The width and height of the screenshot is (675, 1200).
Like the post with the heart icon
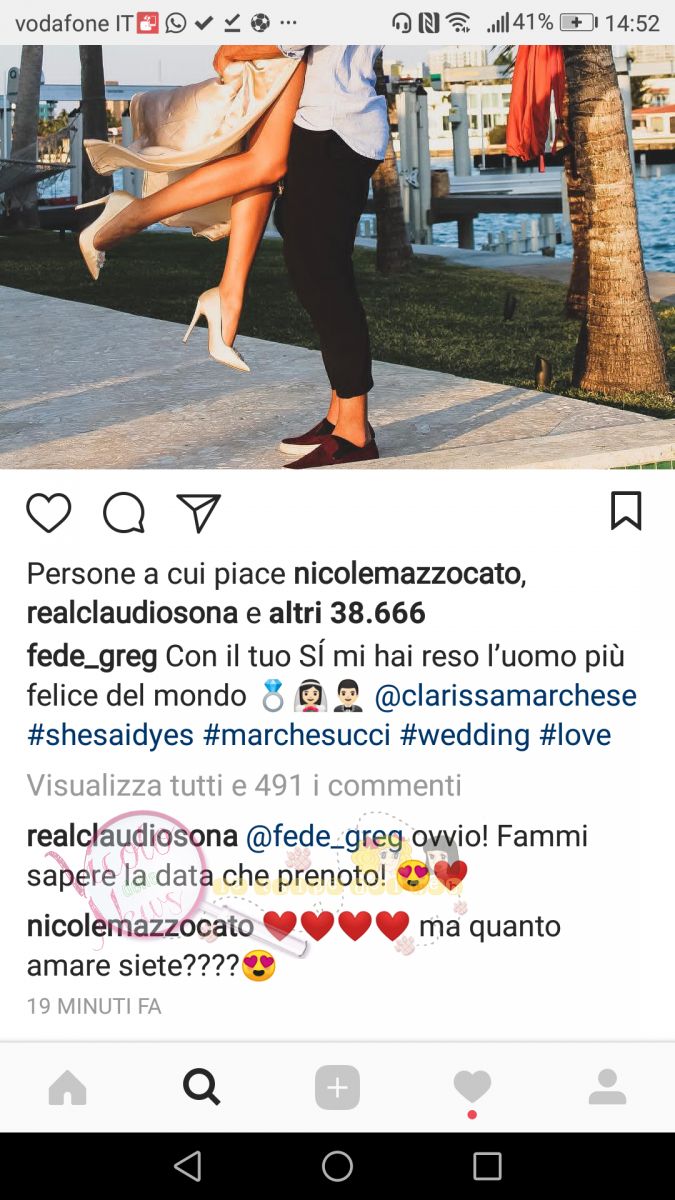48,513
